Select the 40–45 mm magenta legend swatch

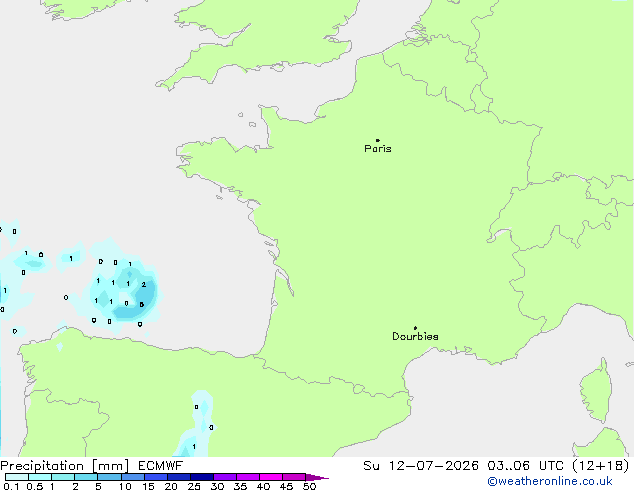tap(271, 477)
